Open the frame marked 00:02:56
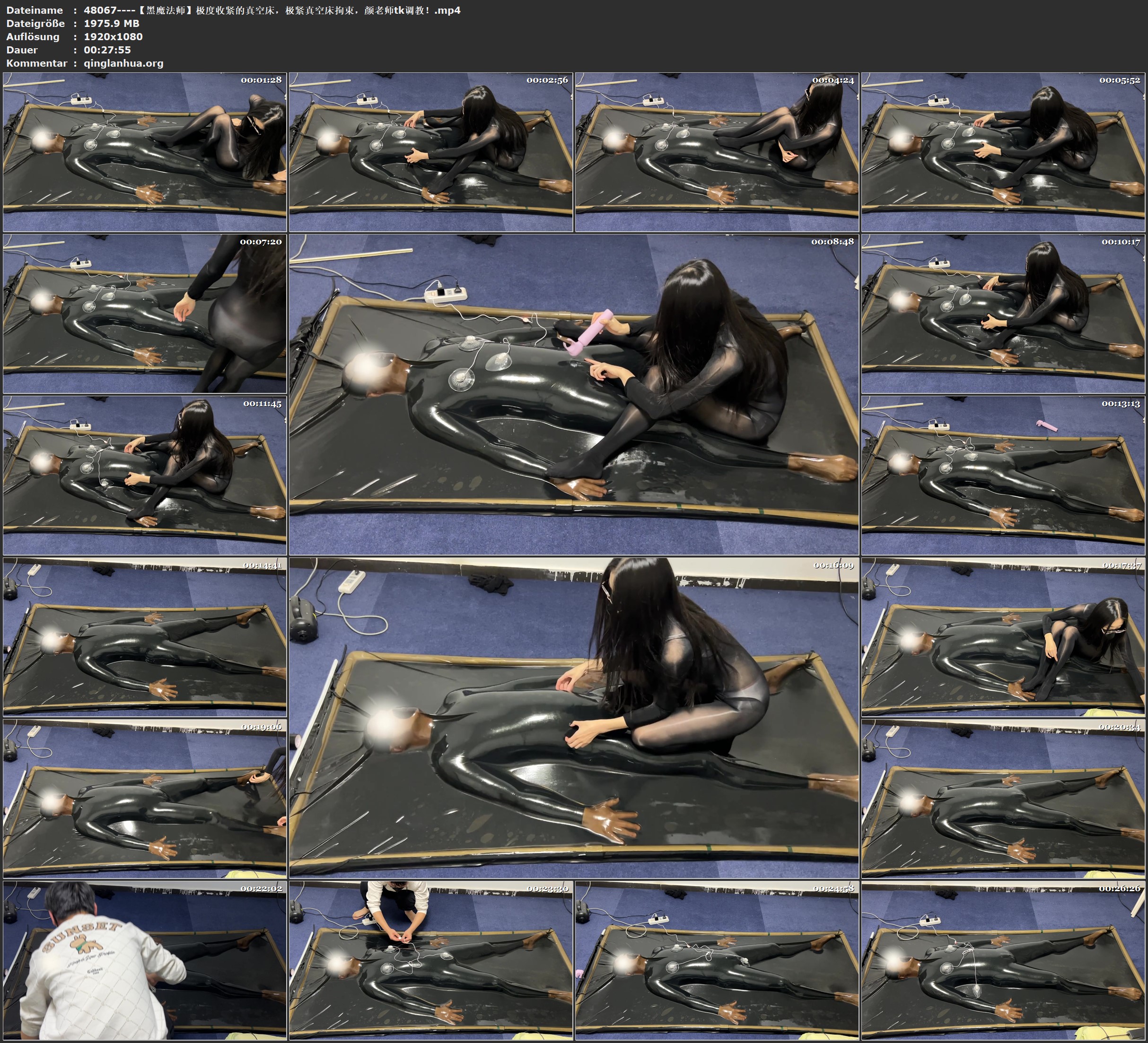Viewport: 1148px width, 1043px height. pyautogui.click(x=430, y=151)
